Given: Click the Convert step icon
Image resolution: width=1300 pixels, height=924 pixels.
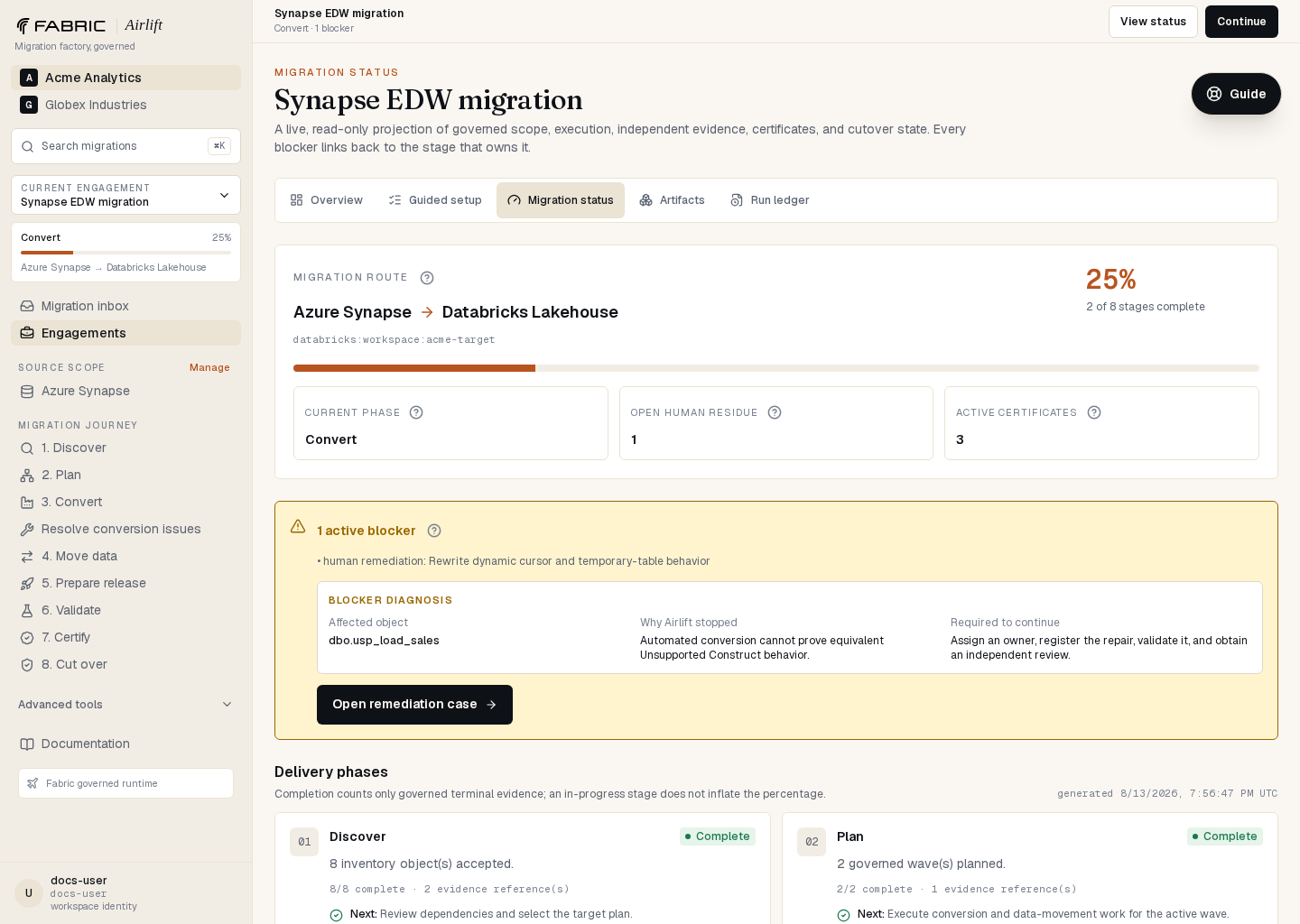Looking at the screenshot, I should (27, 502).
